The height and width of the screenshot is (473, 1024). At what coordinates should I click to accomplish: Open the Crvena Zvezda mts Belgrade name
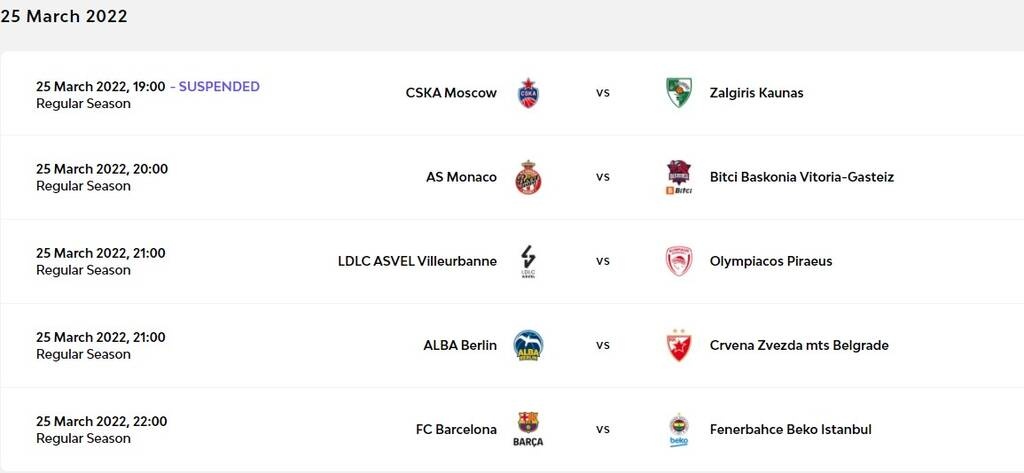[x=798, y=345]
